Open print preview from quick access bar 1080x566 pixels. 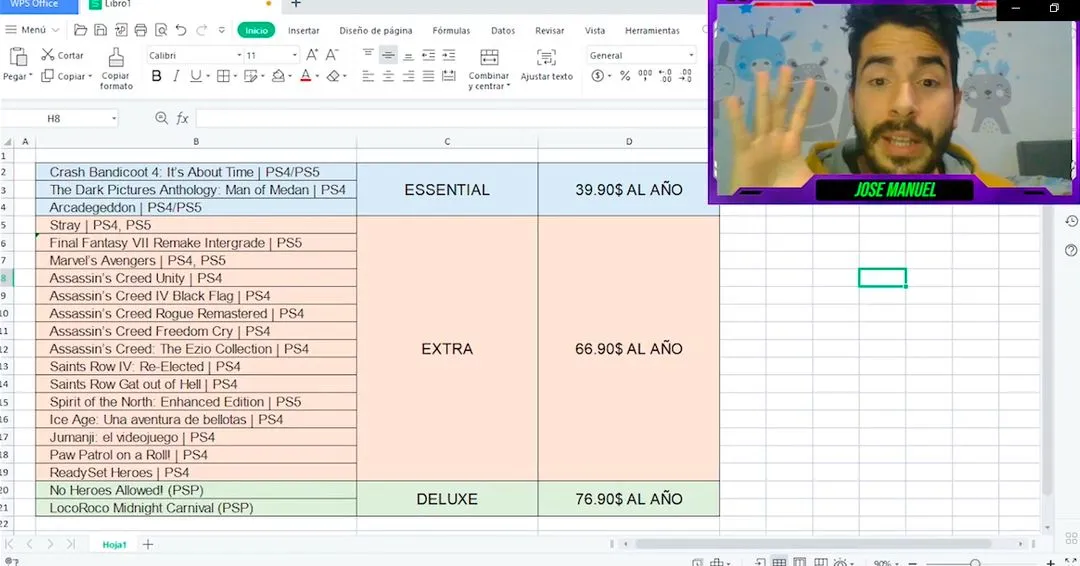(160, 30)
